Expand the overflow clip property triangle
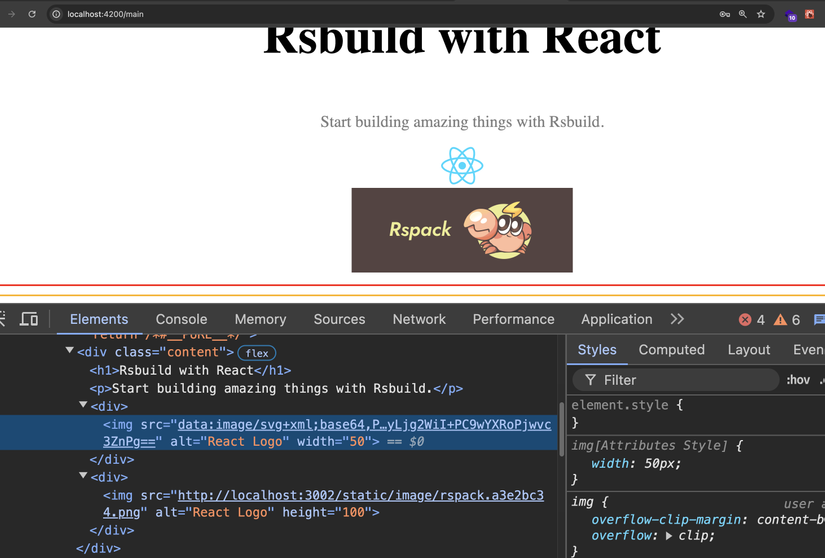 [669, 536]
